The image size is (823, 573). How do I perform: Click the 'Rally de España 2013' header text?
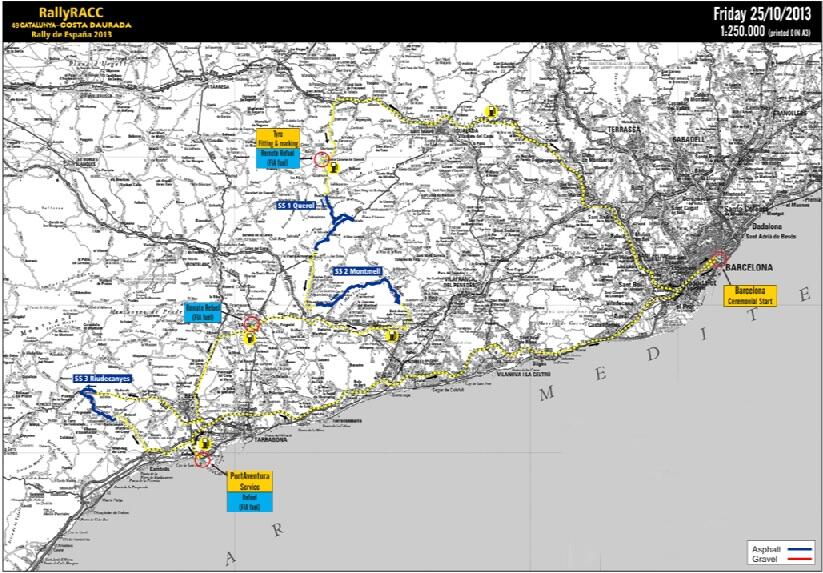click(x=71, y=35)
